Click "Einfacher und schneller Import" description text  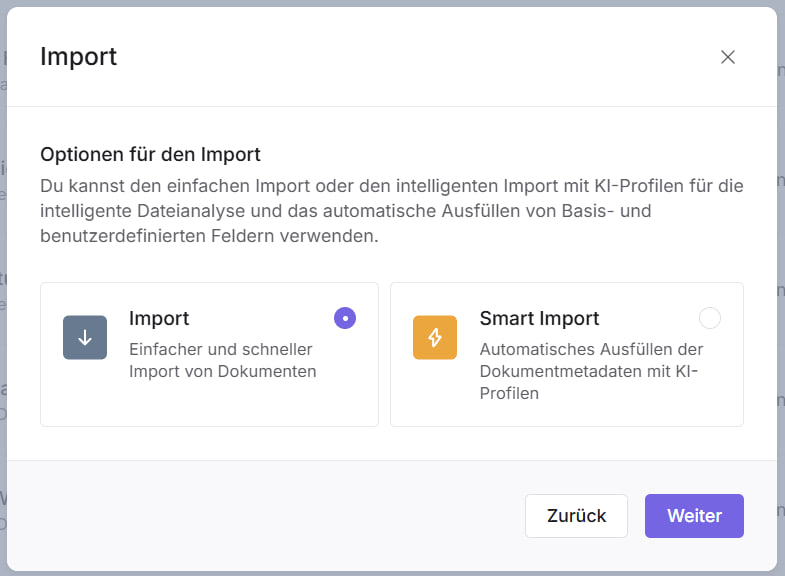coord(222,360)
